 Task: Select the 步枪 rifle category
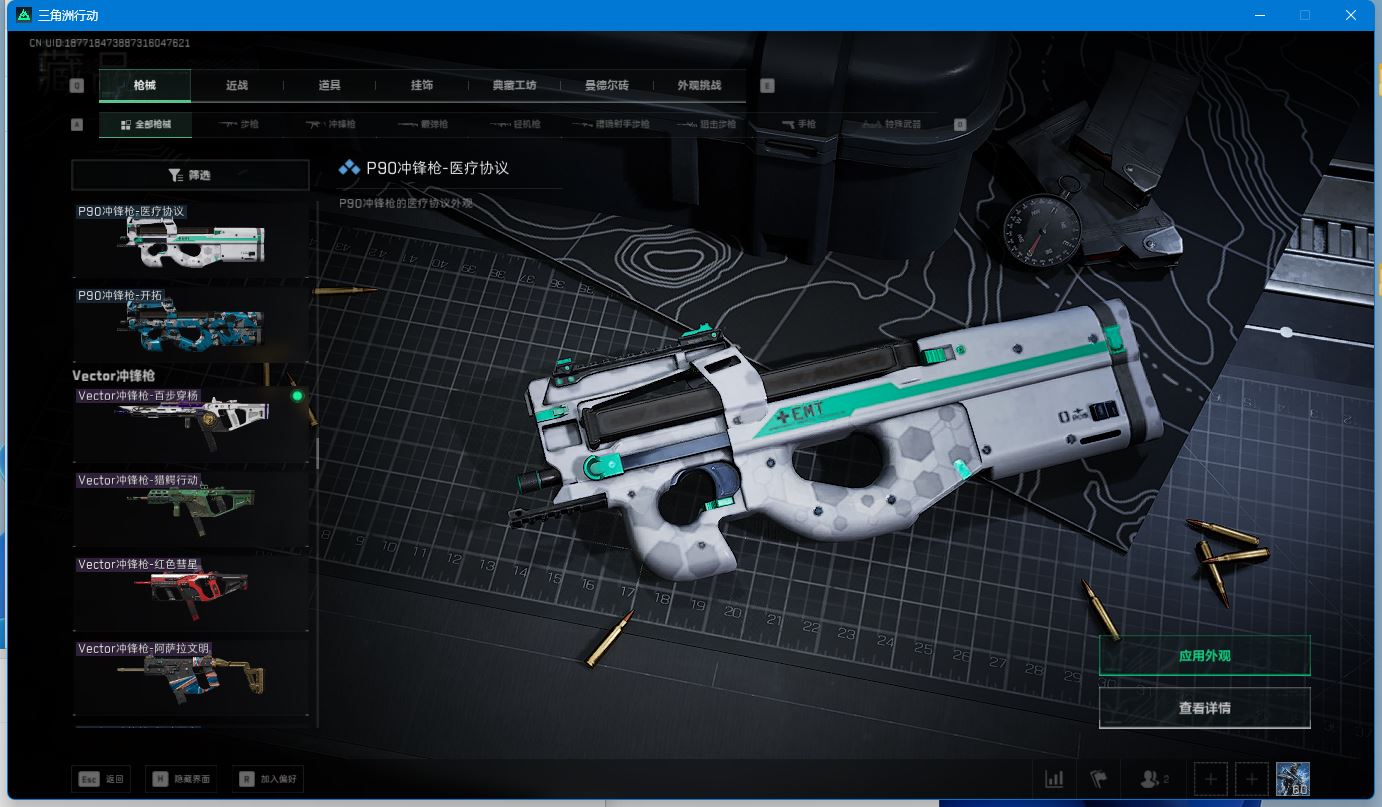coord(238,125)
